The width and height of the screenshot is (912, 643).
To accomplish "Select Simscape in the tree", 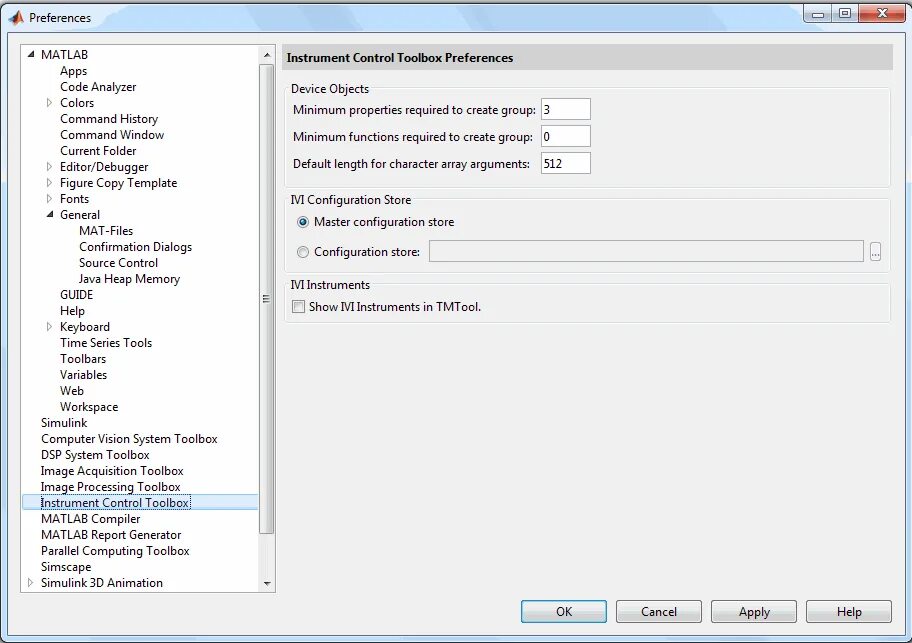I will (x=66, y=566).
